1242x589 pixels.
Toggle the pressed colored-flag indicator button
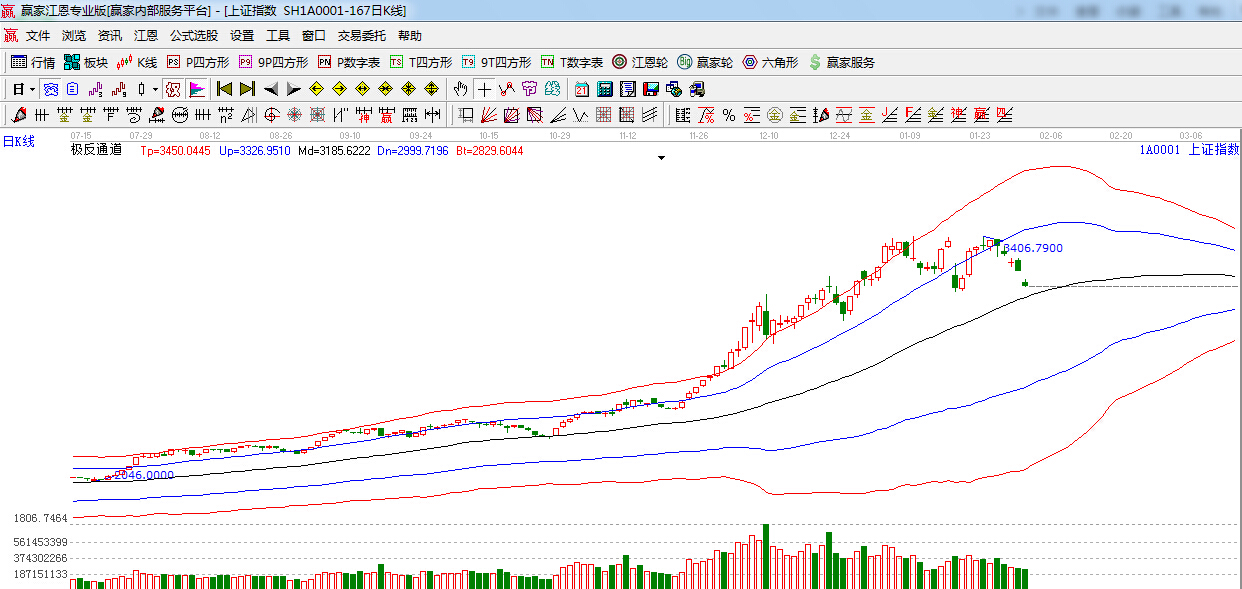[x=196, y=89]
